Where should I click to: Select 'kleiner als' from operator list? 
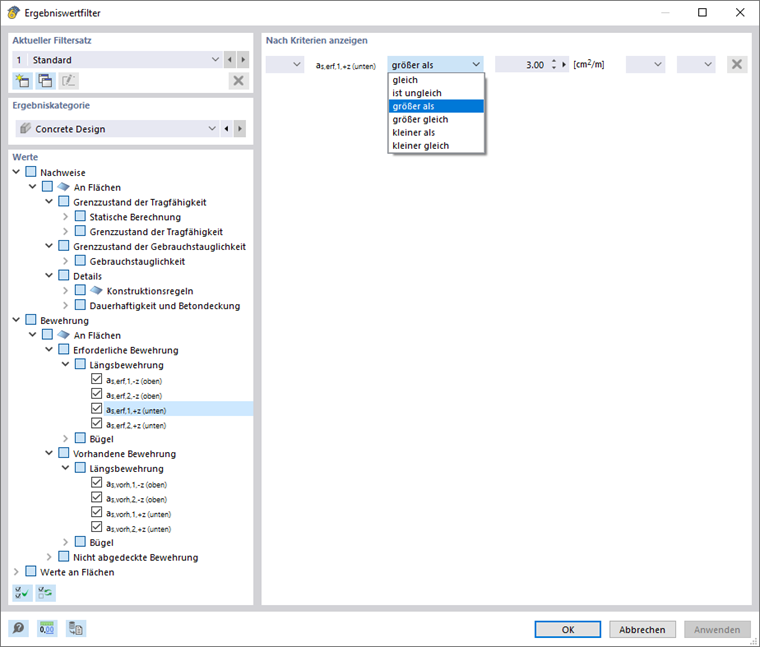point(436,132)
